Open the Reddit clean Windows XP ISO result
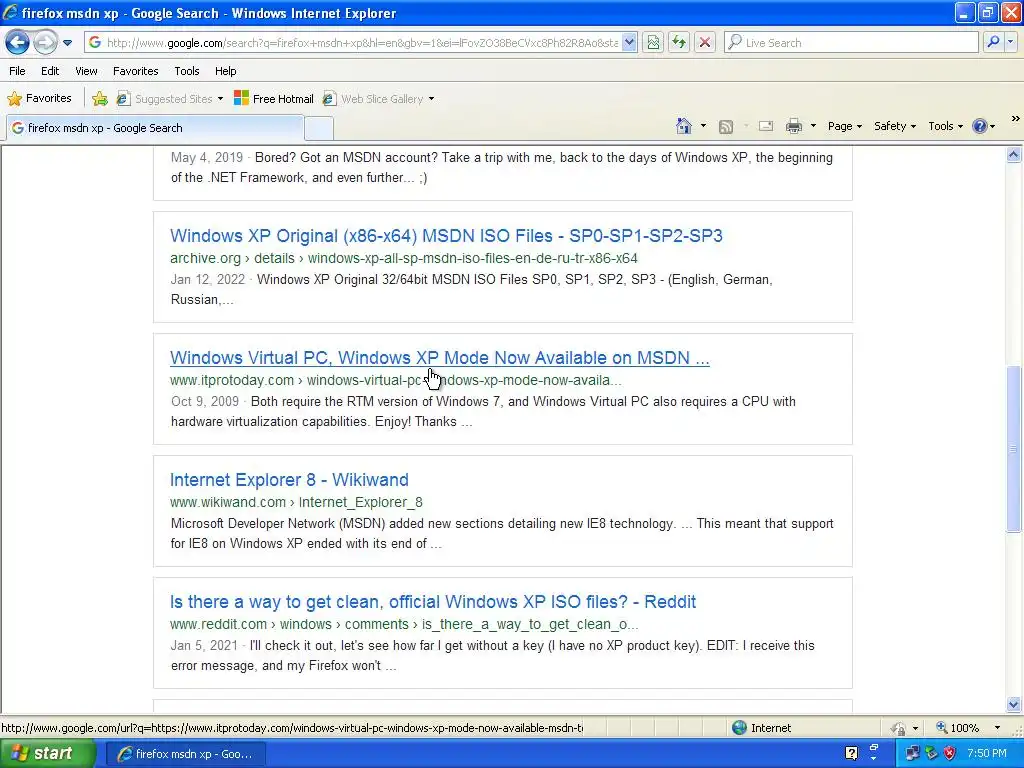The height and width of the screenshot is (768, 1024). pos(433,601)
